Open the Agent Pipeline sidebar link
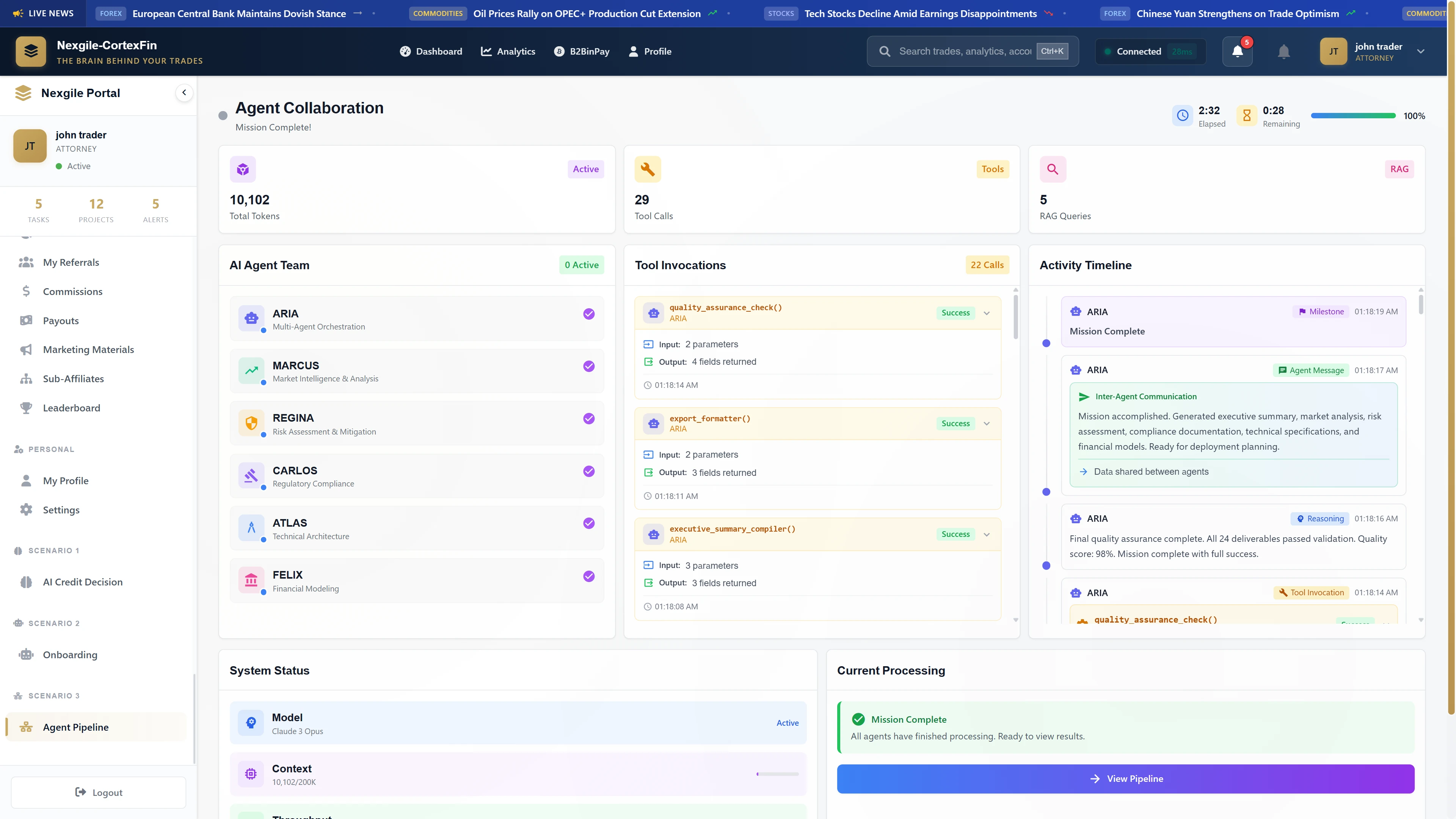The image size is (1456, 819). [76, 728]
